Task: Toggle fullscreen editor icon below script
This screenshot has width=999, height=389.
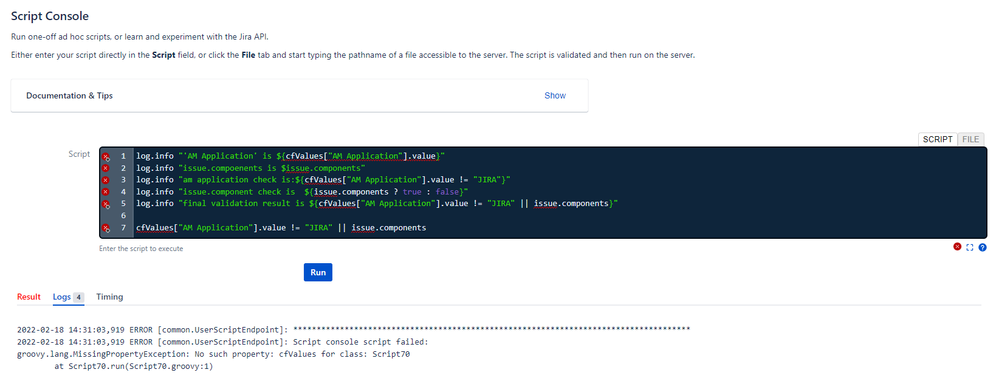Action: (x=970, y=248)
